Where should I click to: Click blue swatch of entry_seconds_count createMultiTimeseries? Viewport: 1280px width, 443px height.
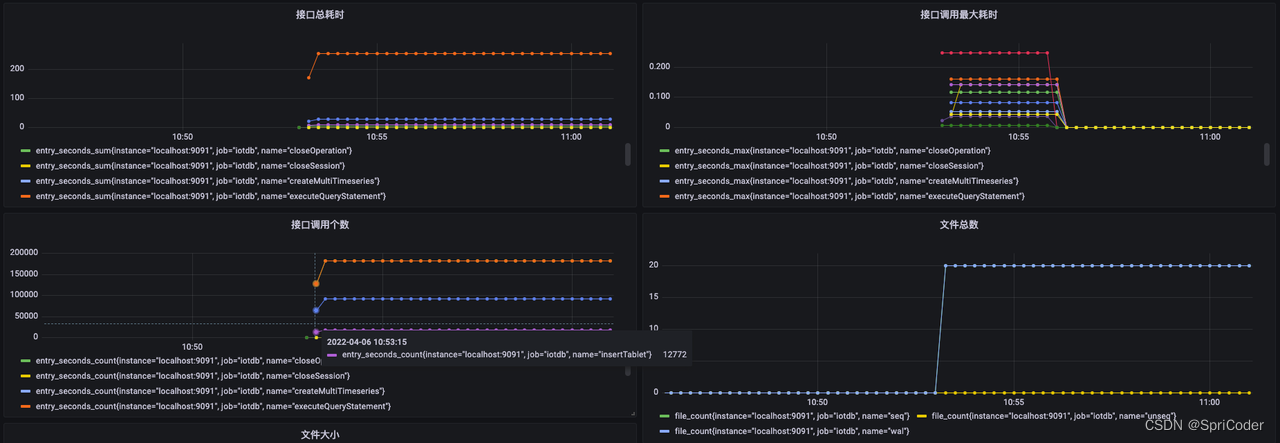coord(25,390)
